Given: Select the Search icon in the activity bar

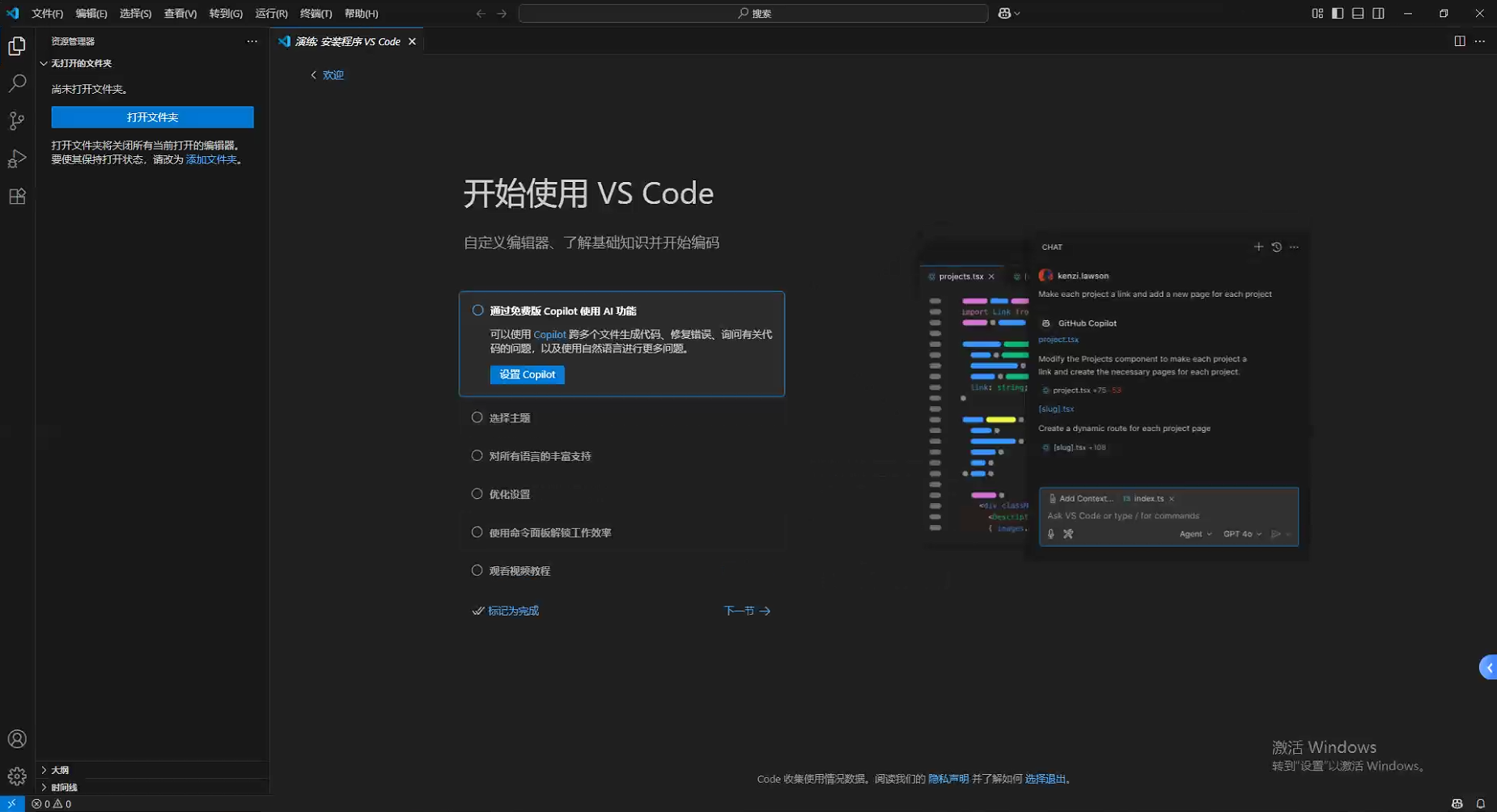Looking at the screenshot, I should (17, 83).
